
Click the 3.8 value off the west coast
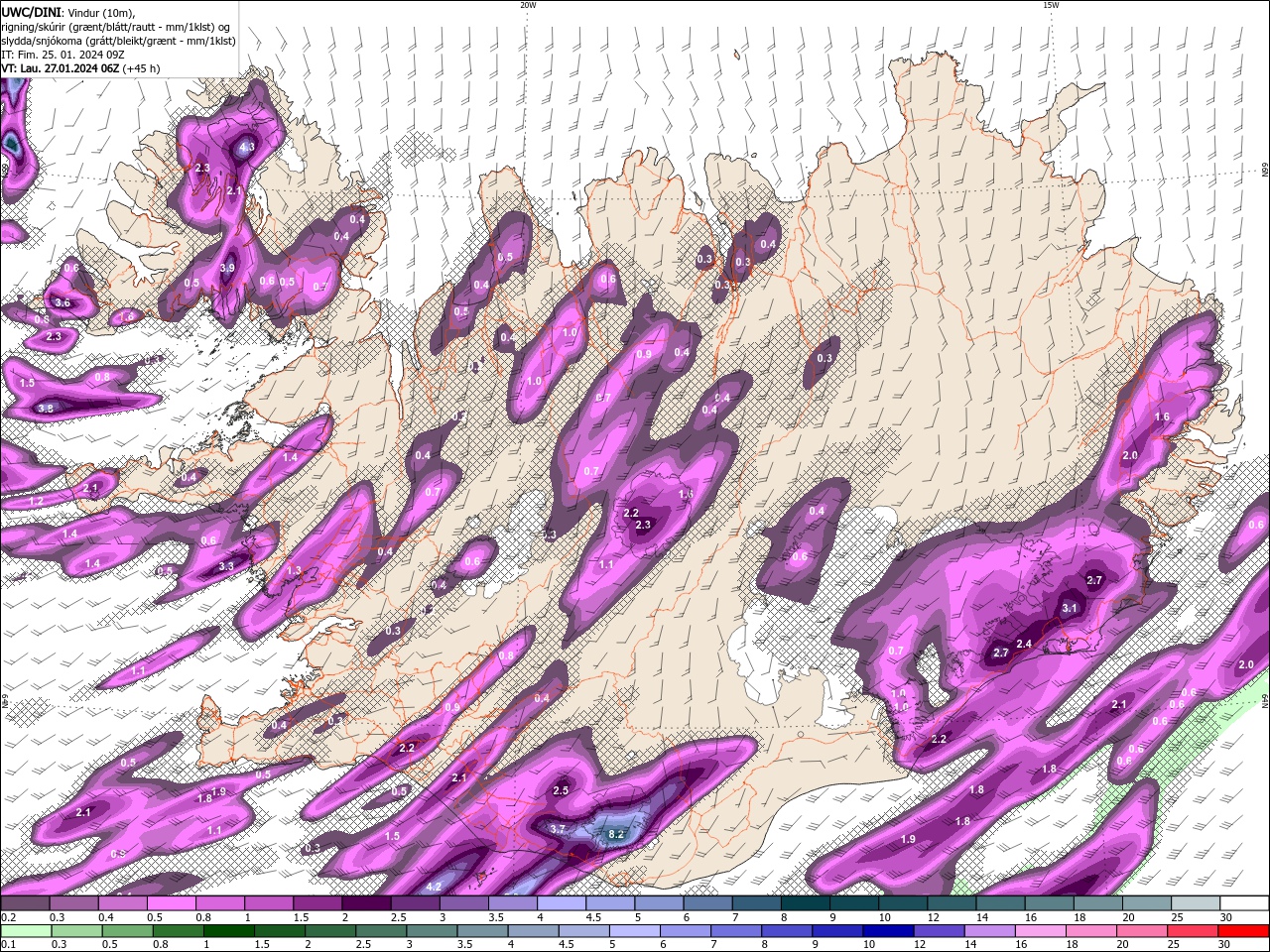(46, 408)
